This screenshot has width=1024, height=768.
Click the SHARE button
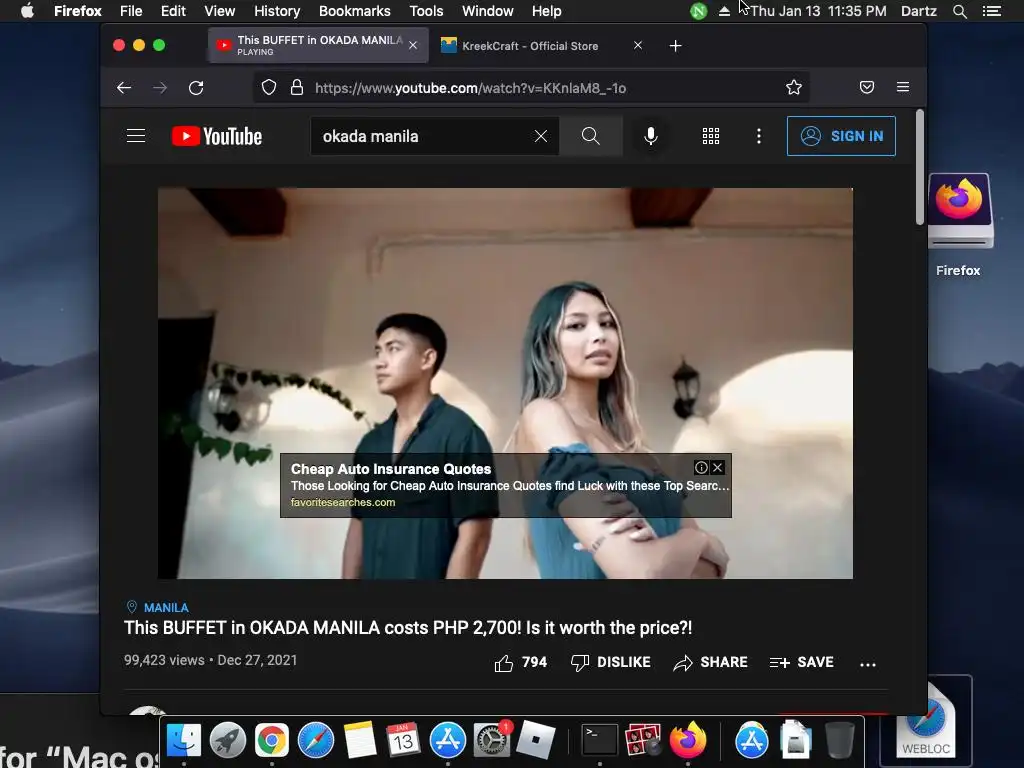coord(711,662)
